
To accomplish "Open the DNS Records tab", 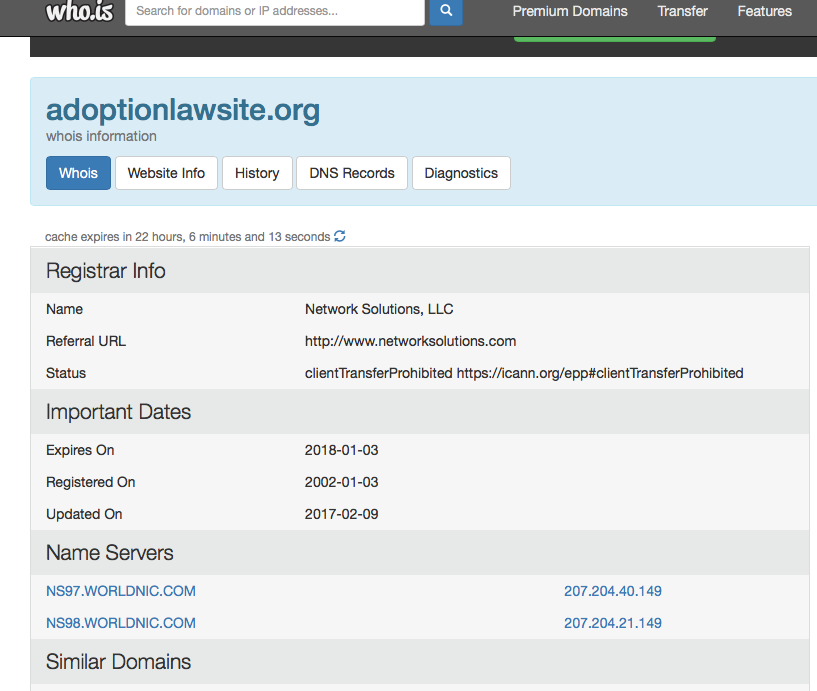I will 352,173.
